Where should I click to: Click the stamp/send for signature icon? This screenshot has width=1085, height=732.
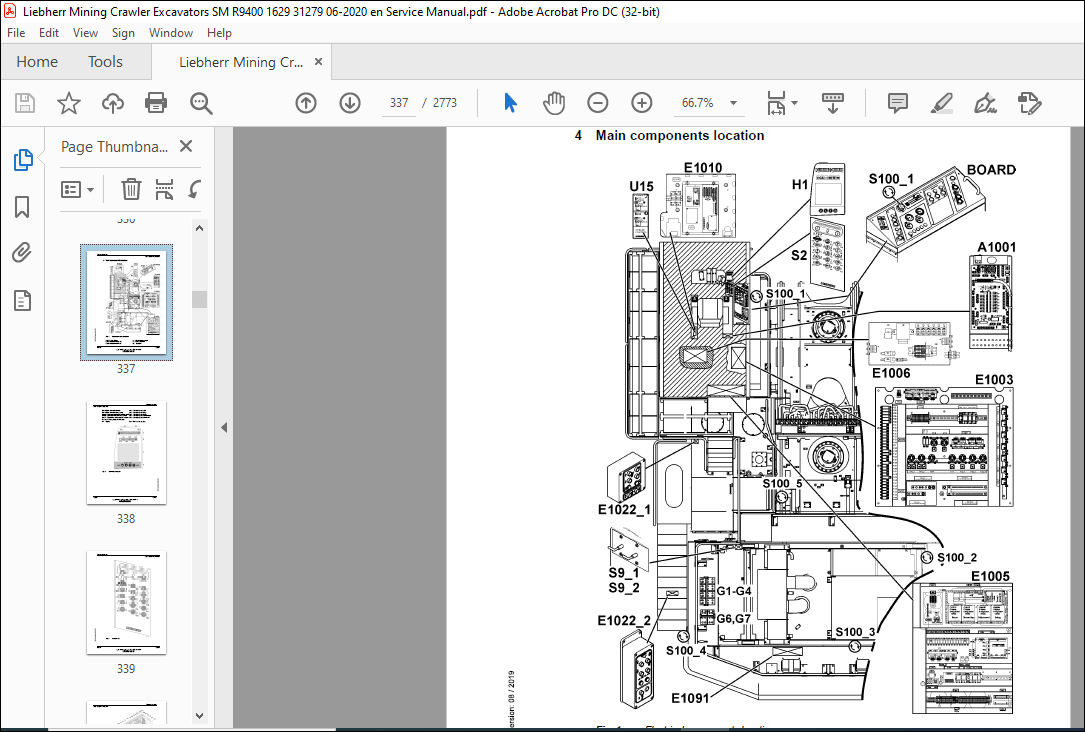(x=1030, y=103)
